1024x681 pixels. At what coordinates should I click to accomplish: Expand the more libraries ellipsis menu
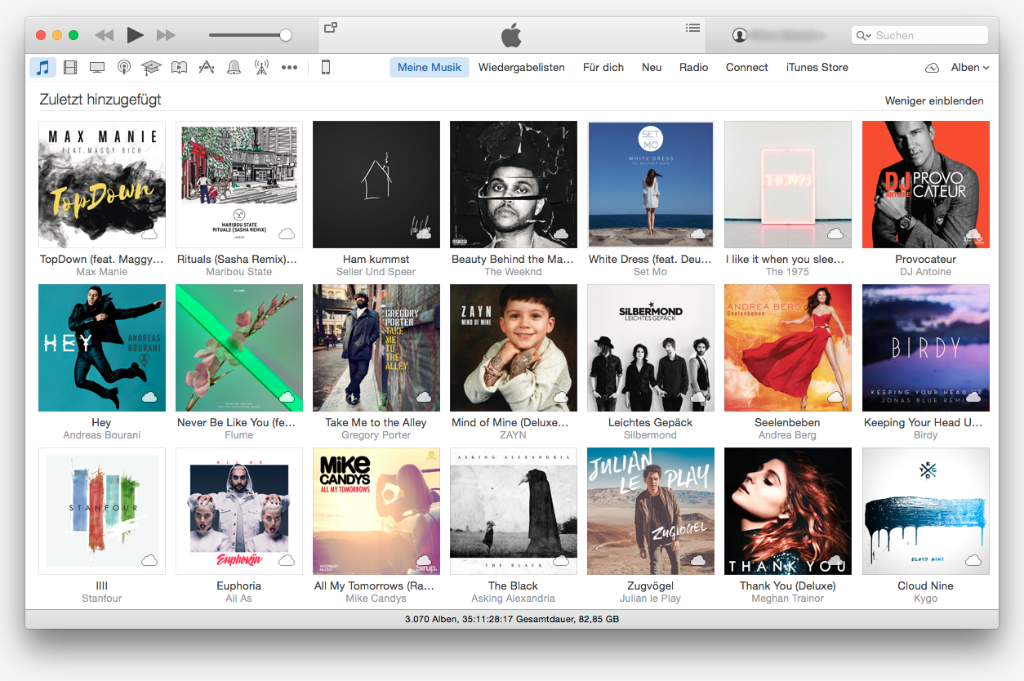coord(289,68)
